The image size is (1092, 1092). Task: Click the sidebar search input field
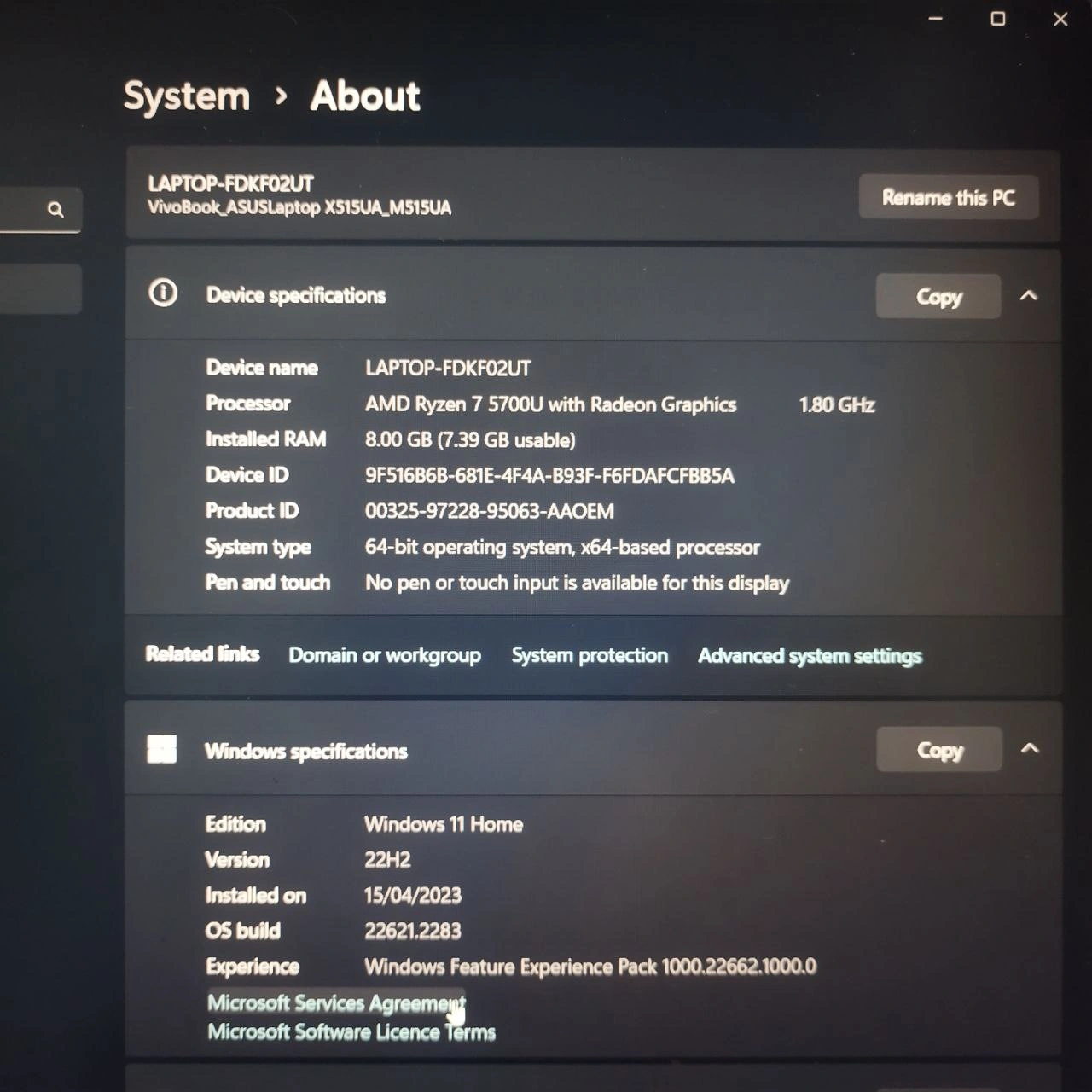pos(40,210)
